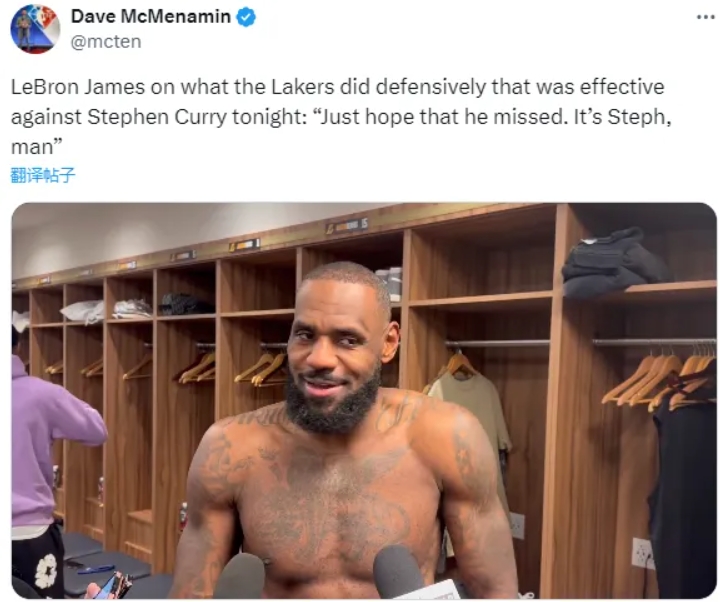Click the locker nameplate numbered 15
This screenshot has height=602, width=720.
point(347,226)
